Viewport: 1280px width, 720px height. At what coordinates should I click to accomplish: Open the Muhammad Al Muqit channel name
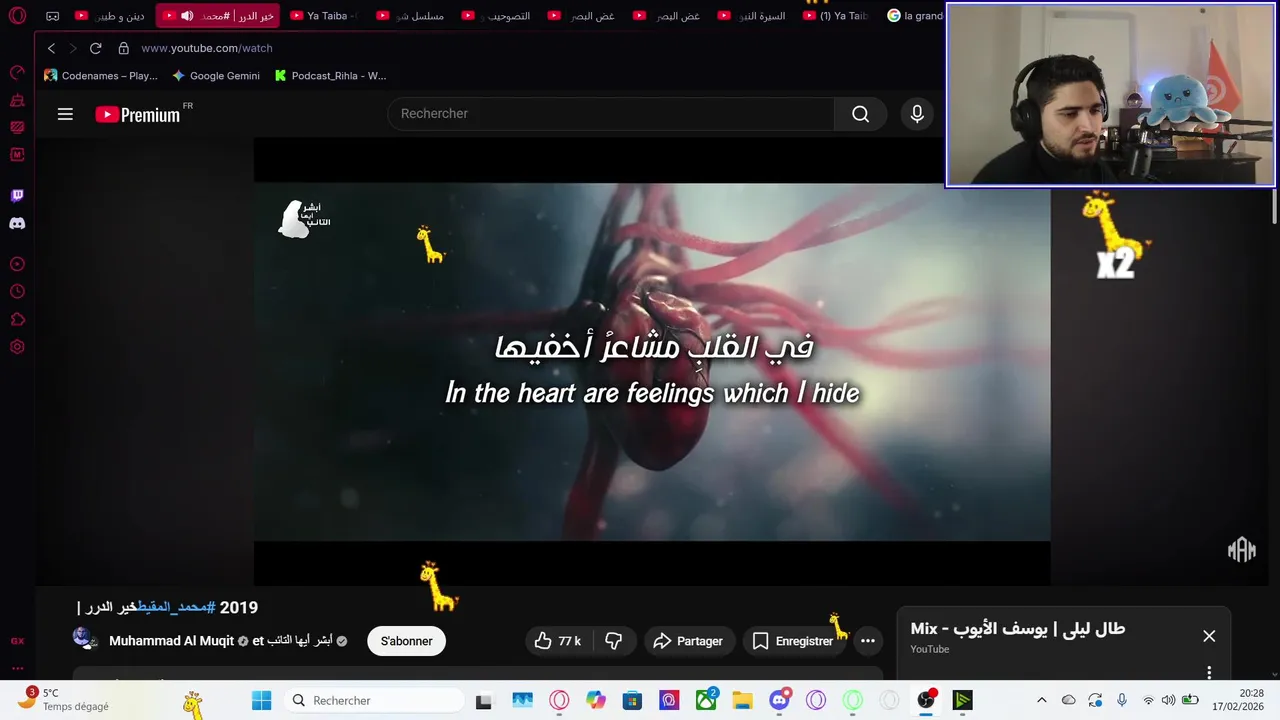[171, 641]
